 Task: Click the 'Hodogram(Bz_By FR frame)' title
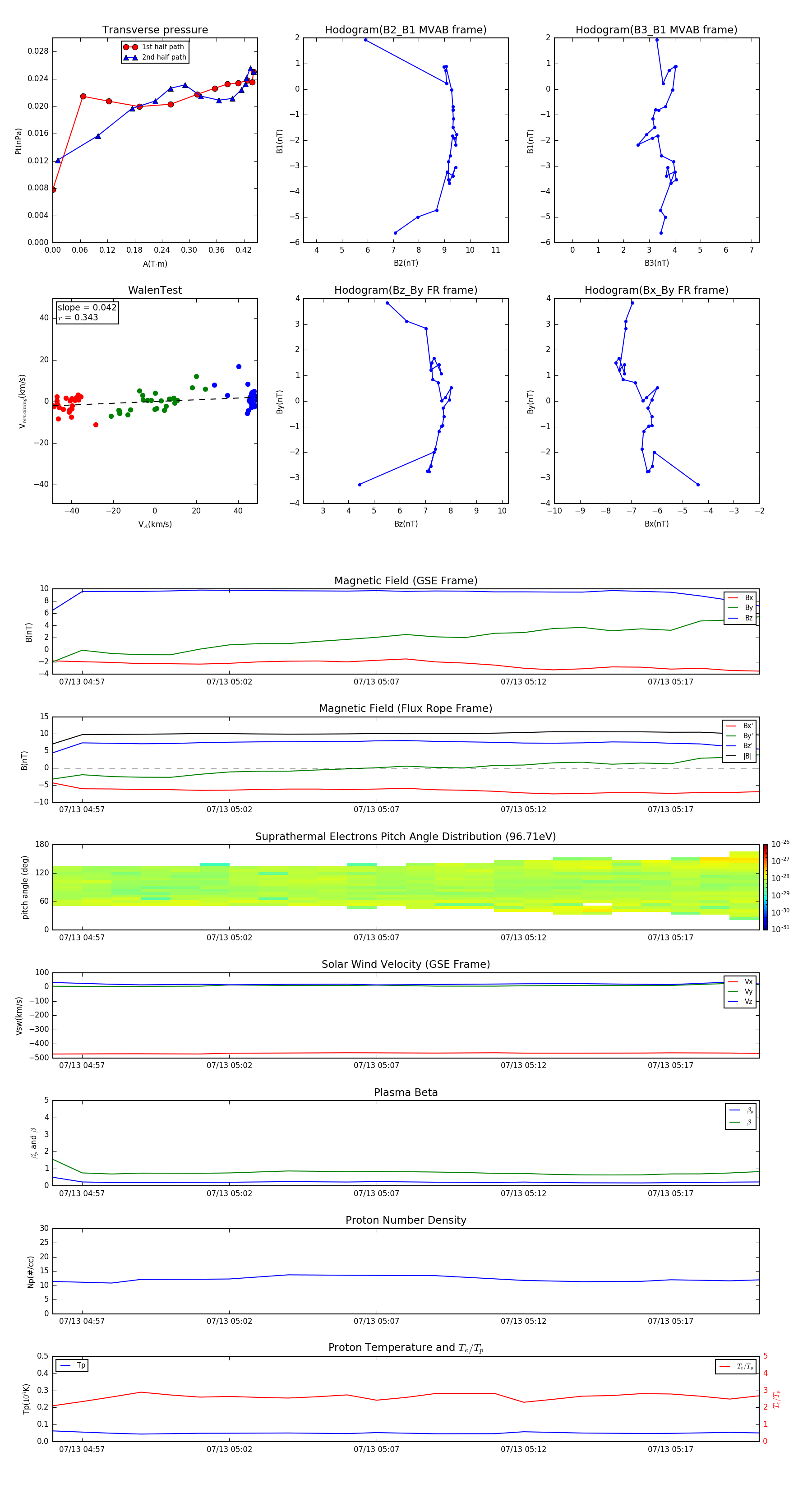pos(406,290)
